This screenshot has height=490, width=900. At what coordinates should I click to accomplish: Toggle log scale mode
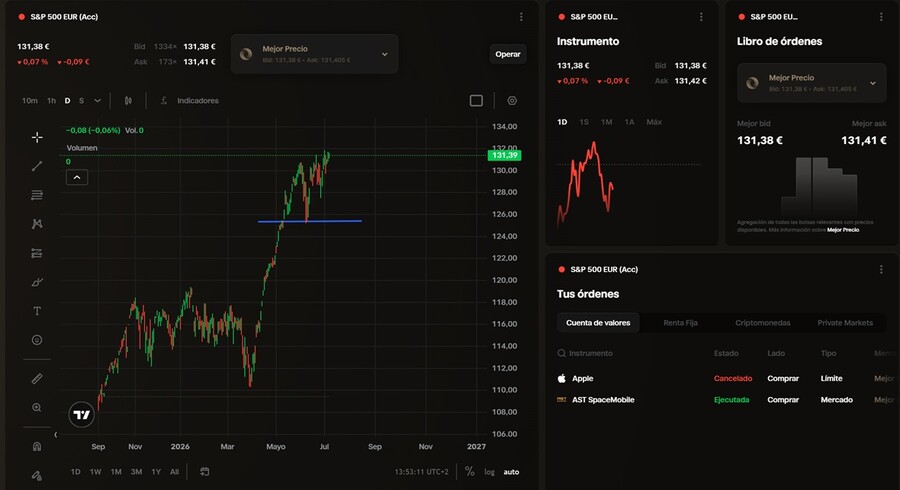point(489,472)
